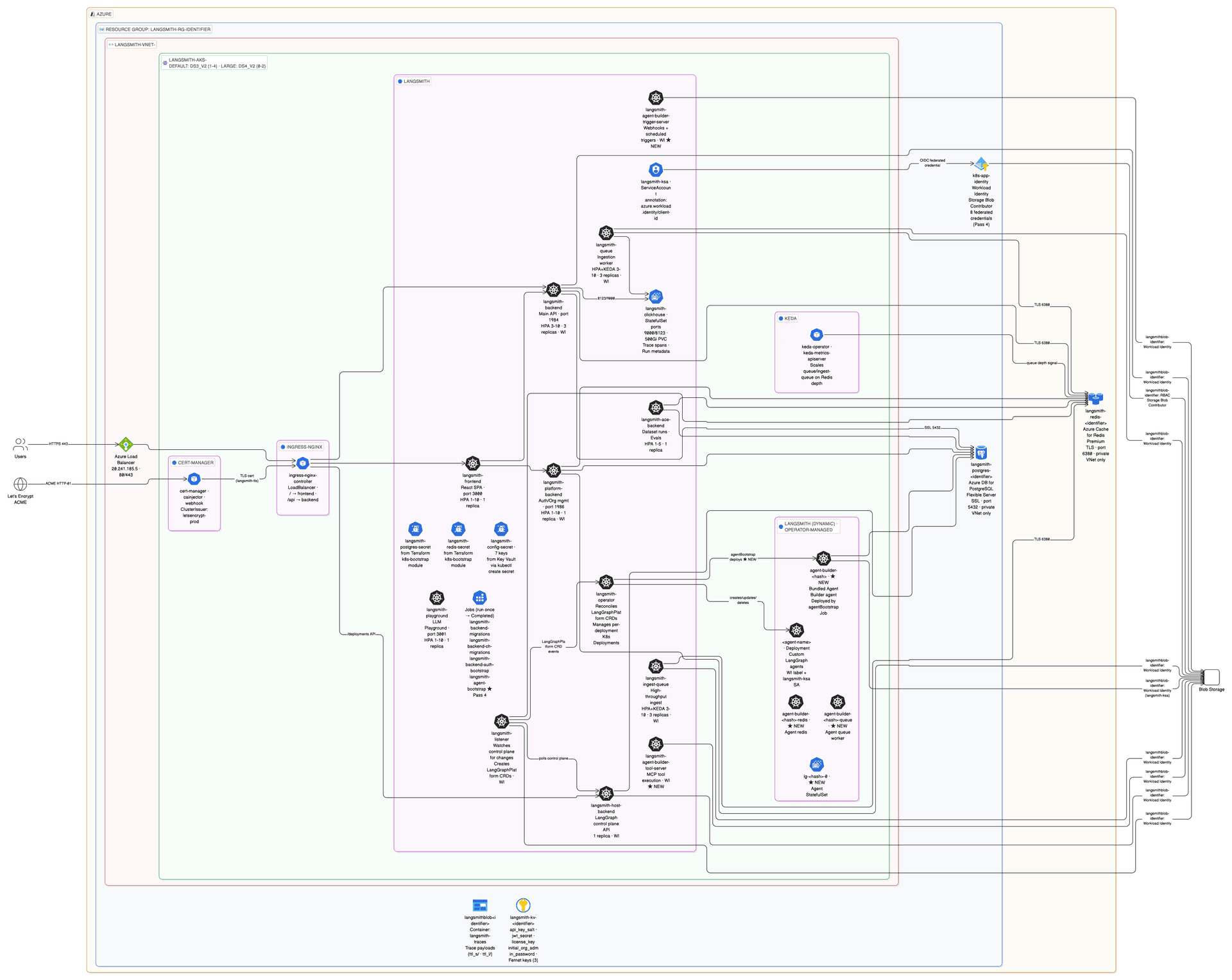Select the langsmith-host-backend icon
Screen dimensions: 1232x980
[606, 793]
